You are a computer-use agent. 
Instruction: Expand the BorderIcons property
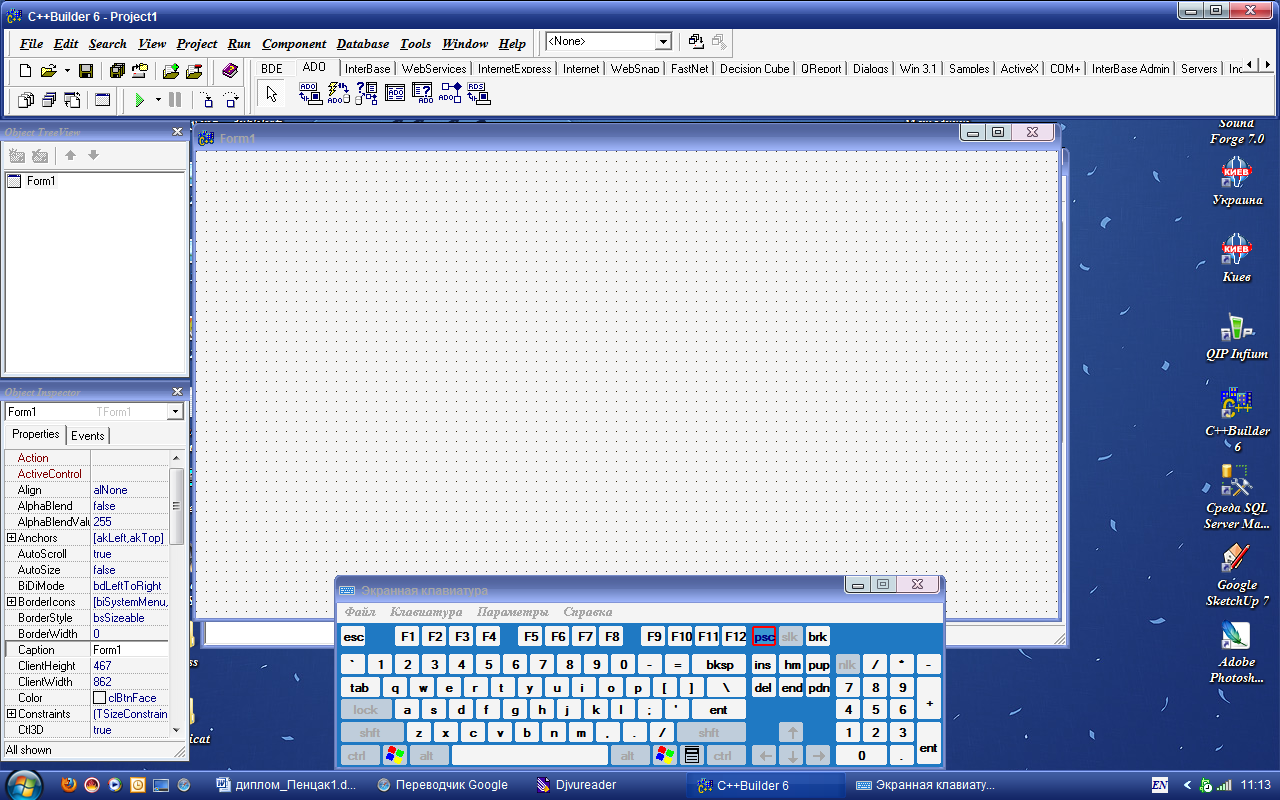tap(11, 602)
